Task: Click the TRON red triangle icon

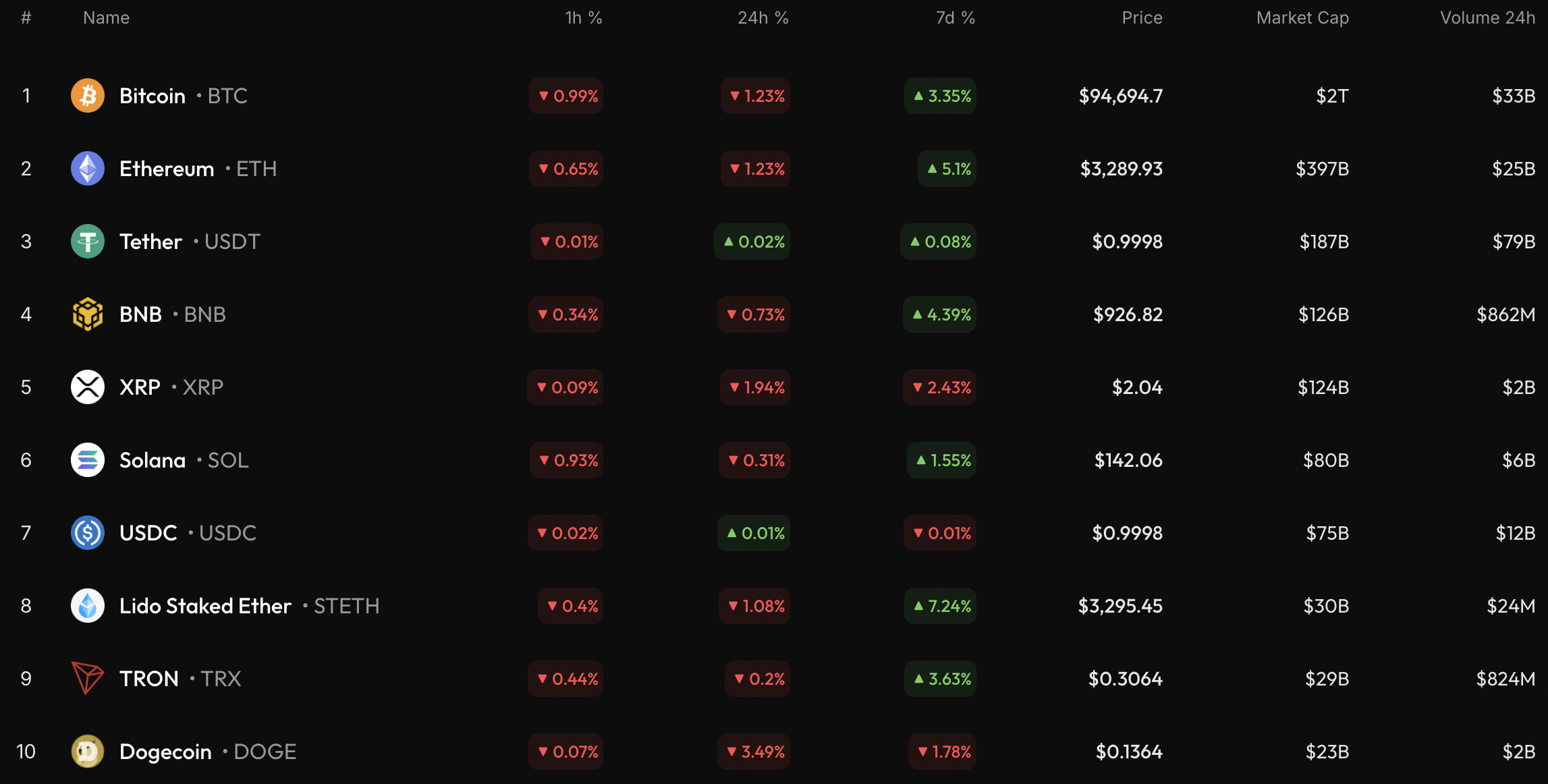Action: (88, 678)
